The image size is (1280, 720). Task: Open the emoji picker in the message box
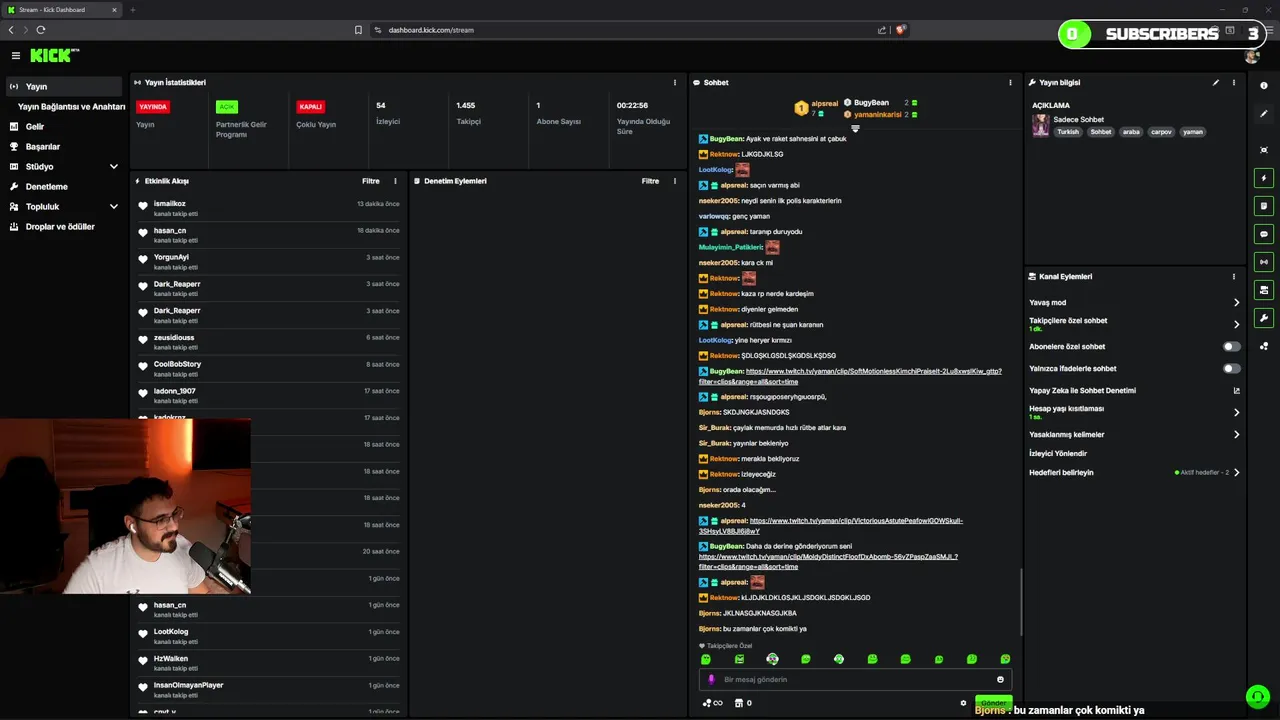tap(1000, 680)
